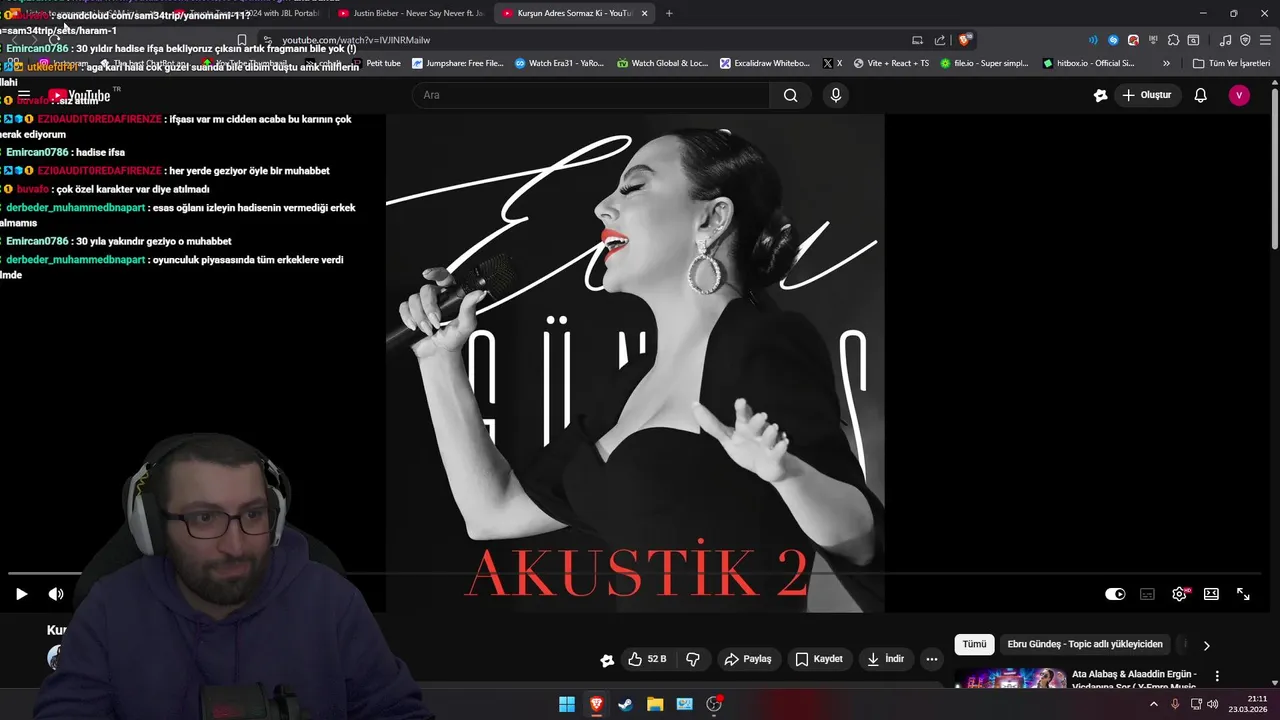Open the player settings gear
1280x720 pixels.
(1179, 594)
